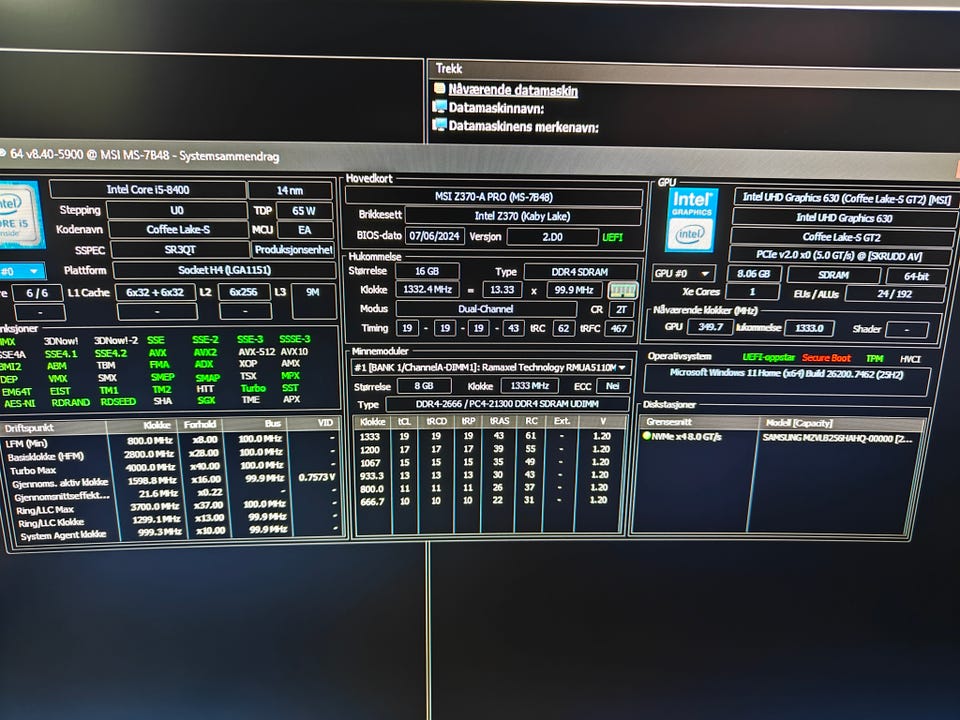Click the Grensesnitt column header in disk list

tap(699, 422)
